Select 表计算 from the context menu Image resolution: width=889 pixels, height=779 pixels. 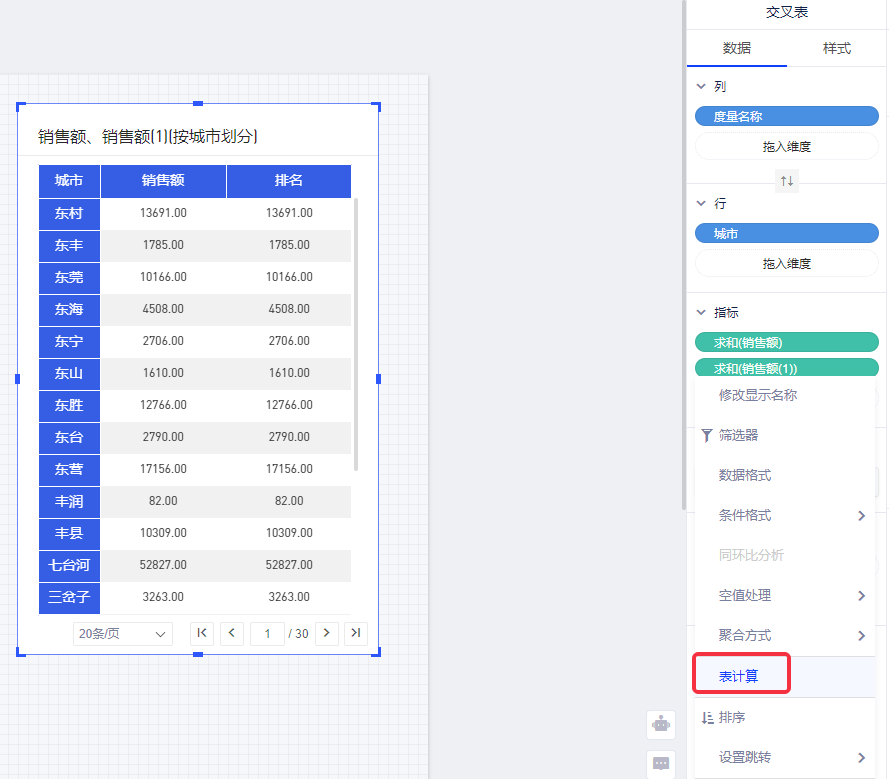[740, 676]
